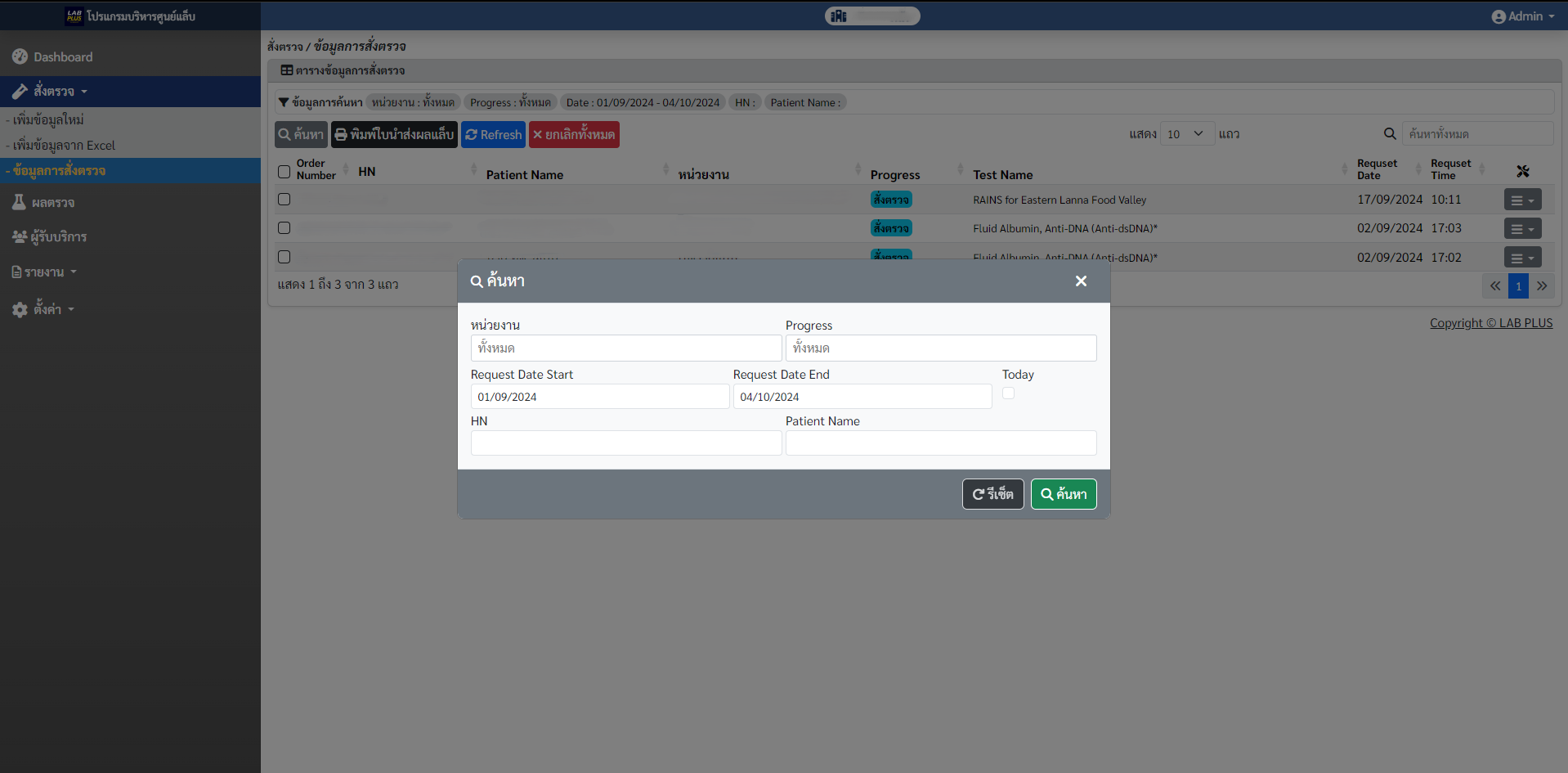Viewport: 1568px width, 773px height.
Task: Tick the select-all checkbox in table header
Action: click(x=284, y=172)
